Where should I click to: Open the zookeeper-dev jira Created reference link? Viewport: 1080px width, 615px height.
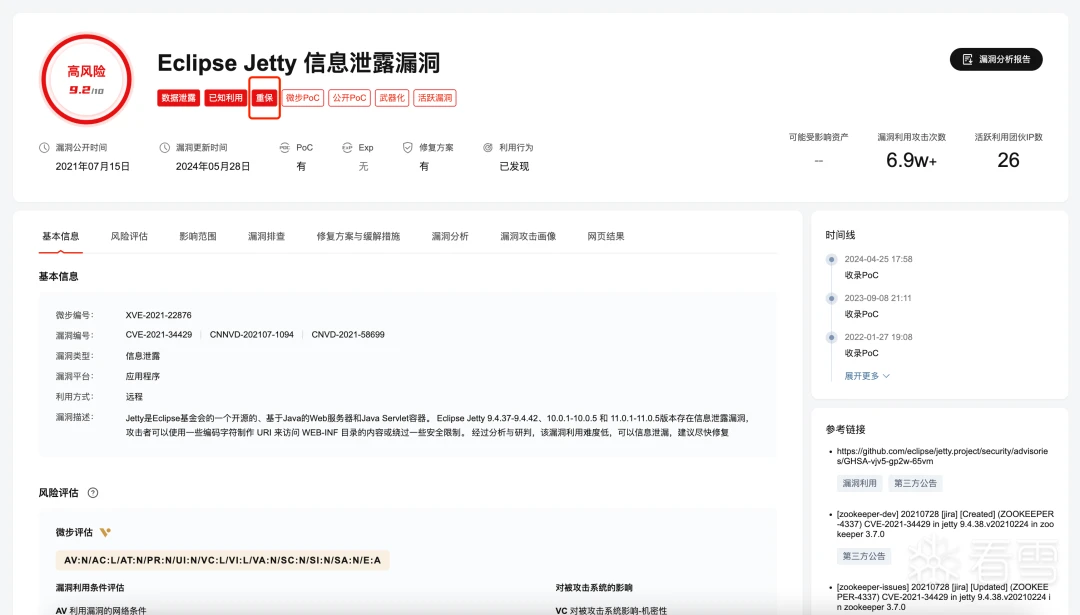[x=945, y=524]
